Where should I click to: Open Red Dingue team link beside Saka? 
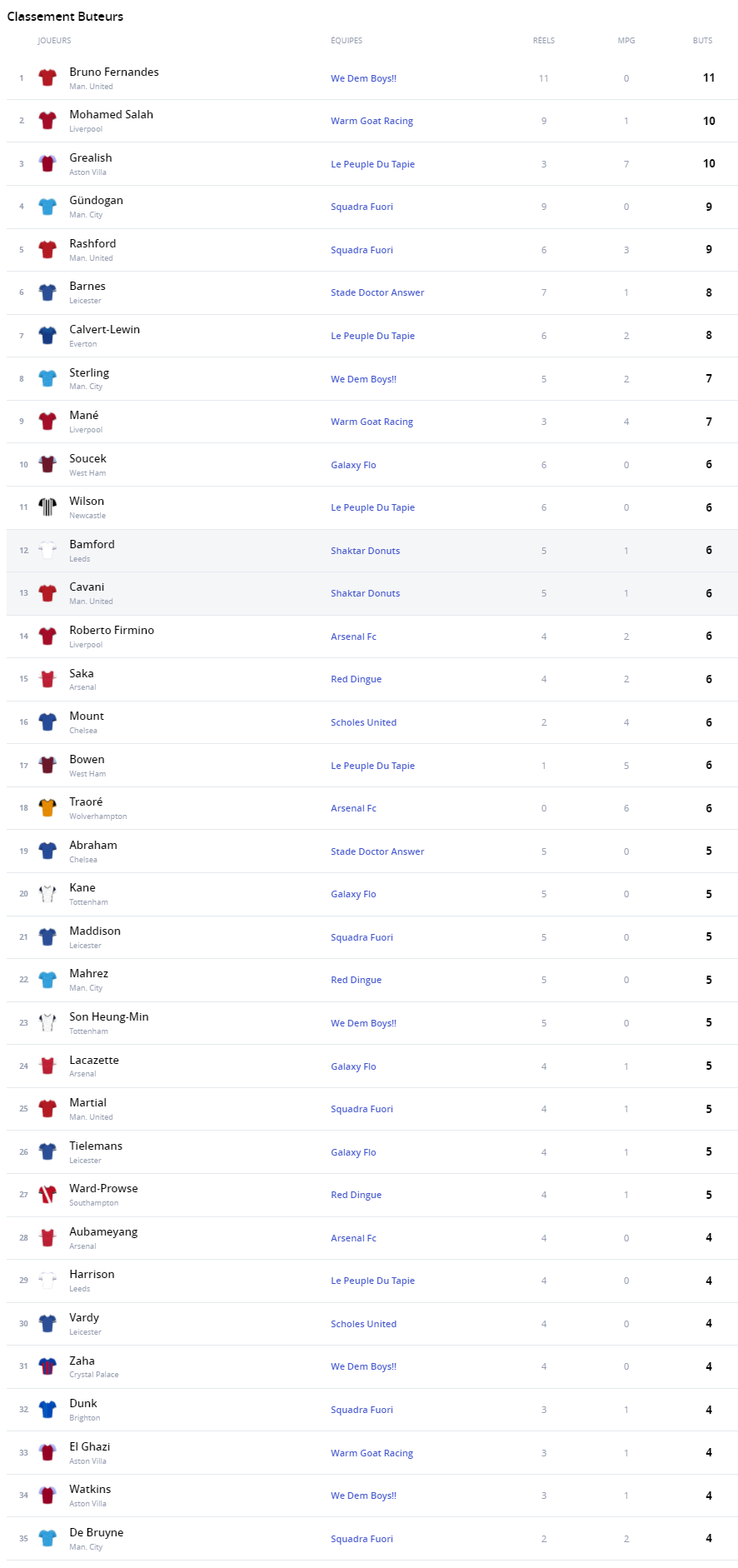[356, 679]
